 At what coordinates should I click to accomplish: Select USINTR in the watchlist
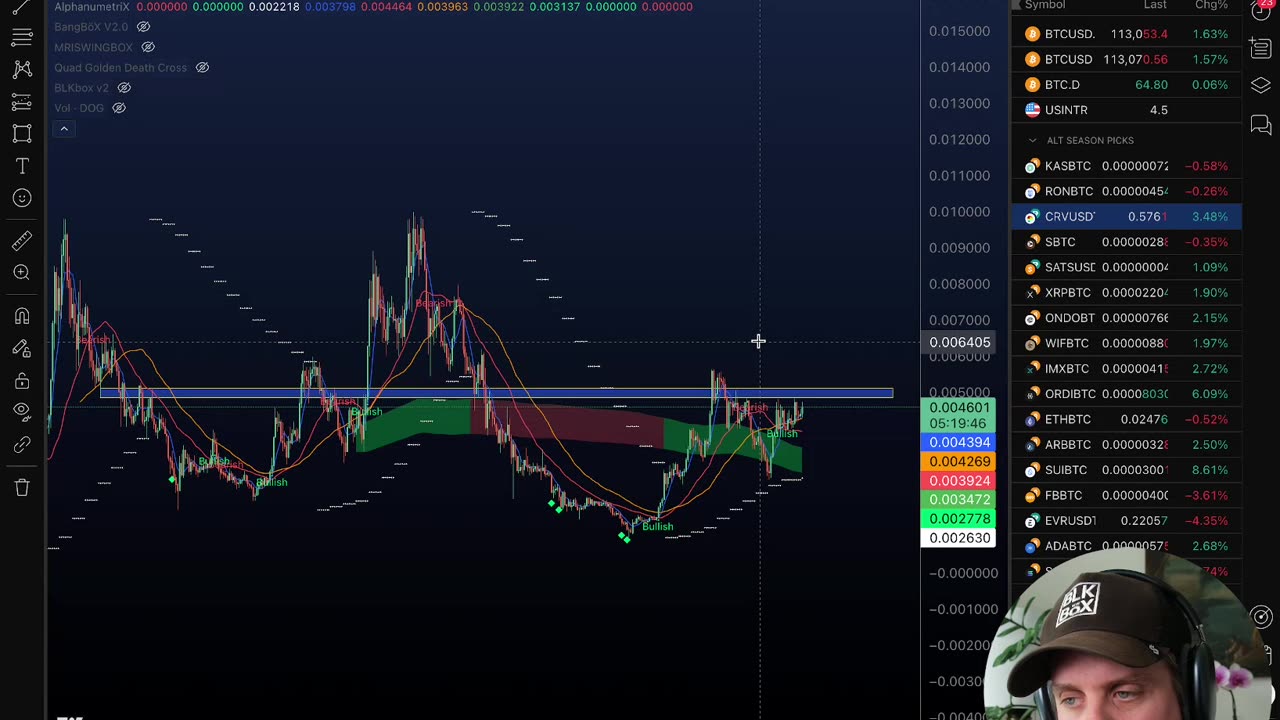point(1127,110)
